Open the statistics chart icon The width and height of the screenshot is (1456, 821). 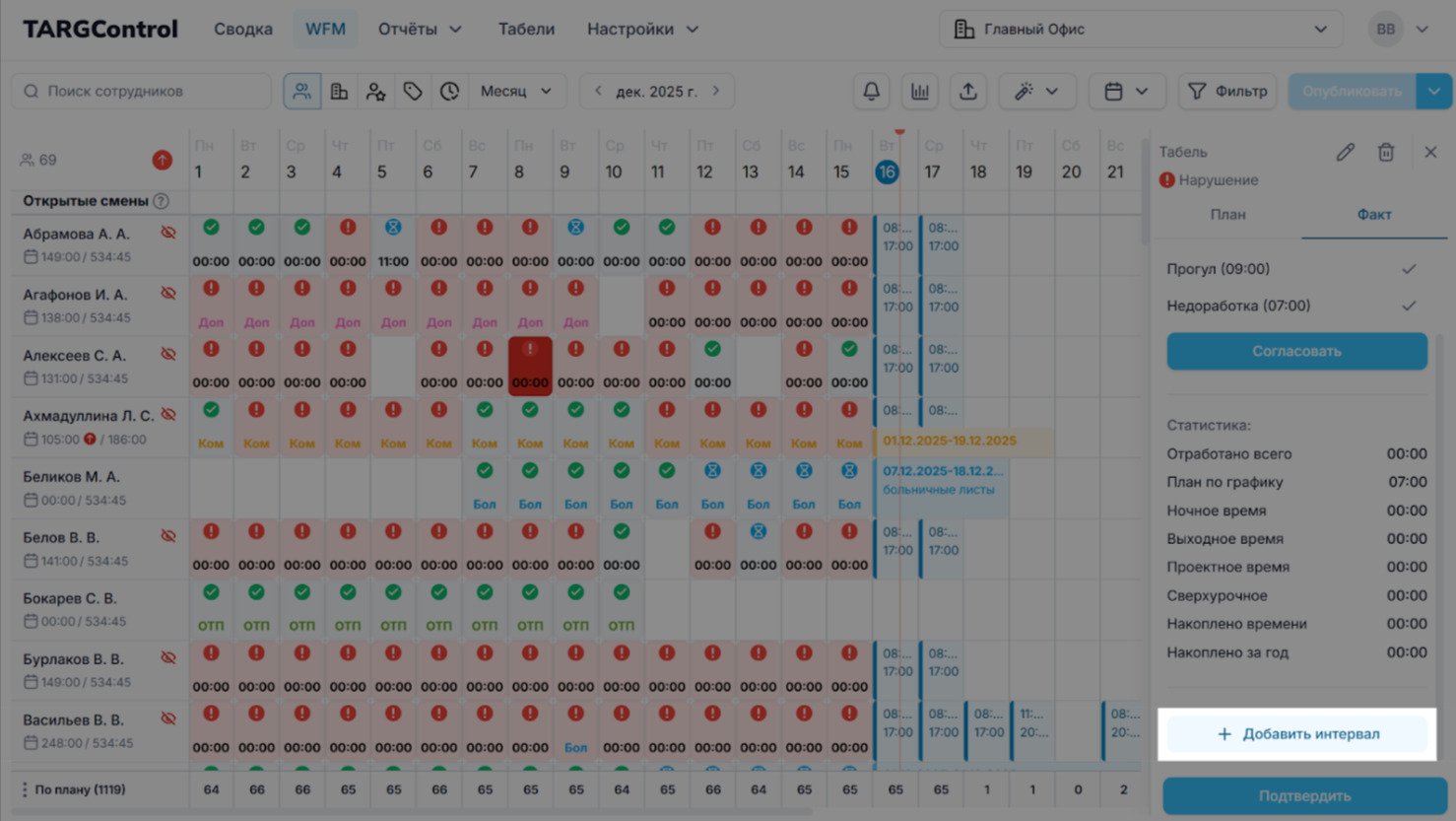919,92
